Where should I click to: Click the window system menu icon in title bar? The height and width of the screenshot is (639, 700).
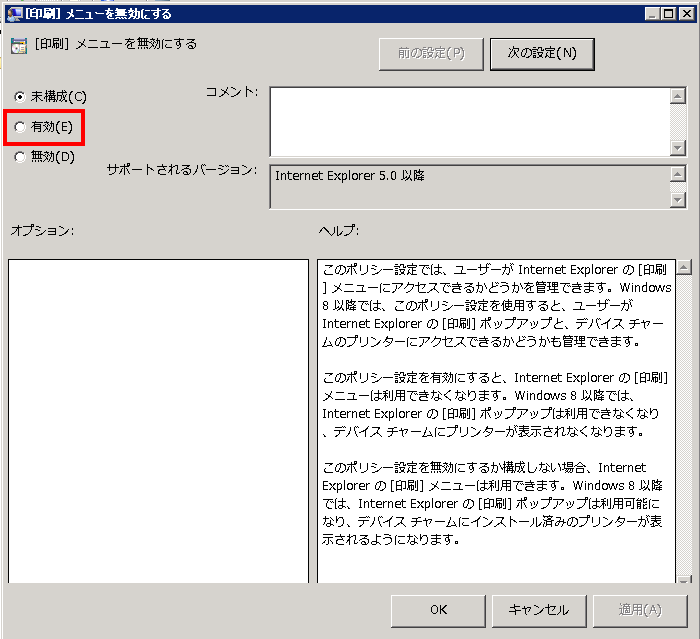[14, 13]
